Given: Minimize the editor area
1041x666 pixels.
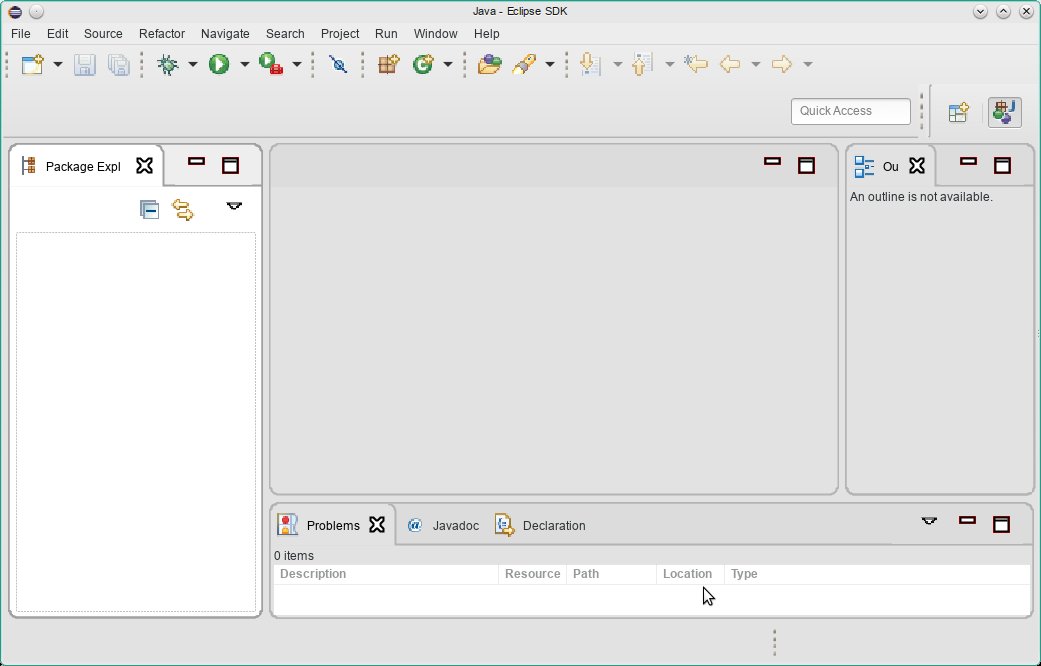Looking at the screenshot, I should [x=772, y=161].
